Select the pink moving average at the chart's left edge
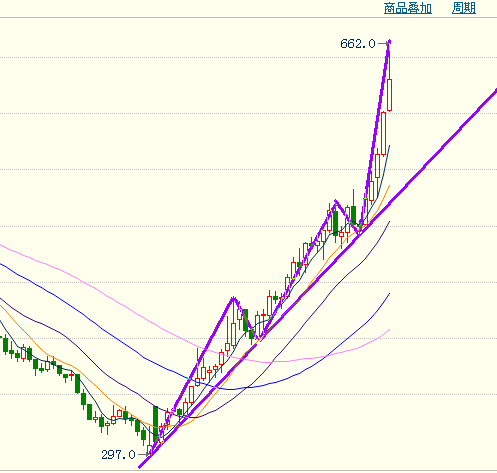This screenshot has height=473, width=497. point(2,246)
